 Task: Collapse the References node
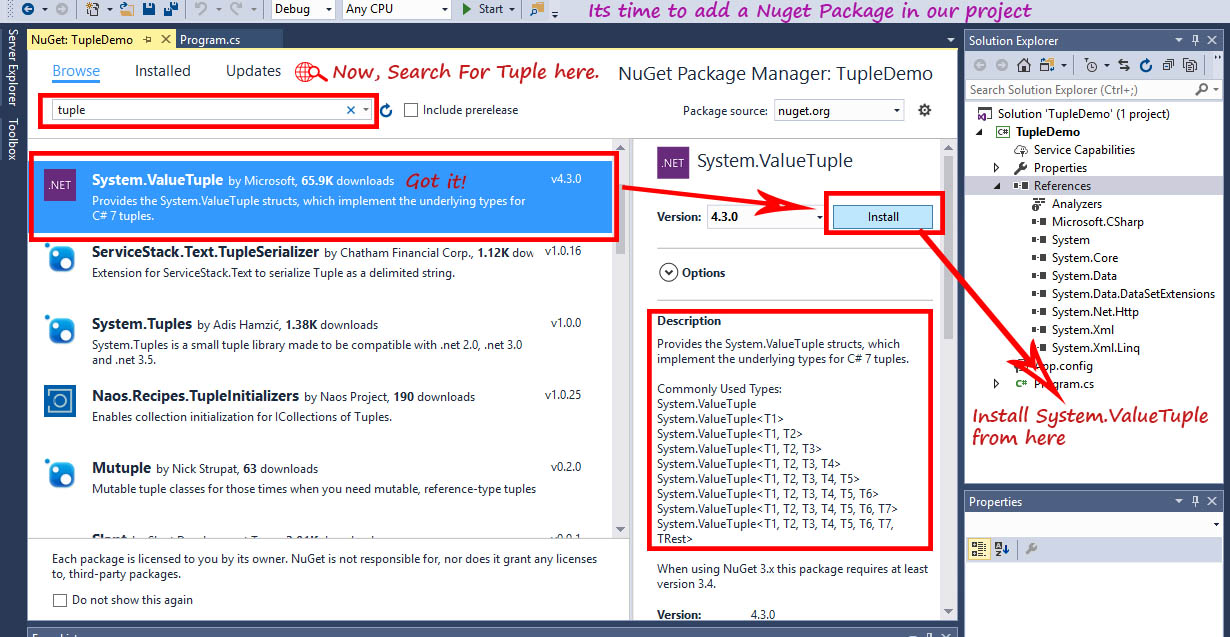(996, 186)
